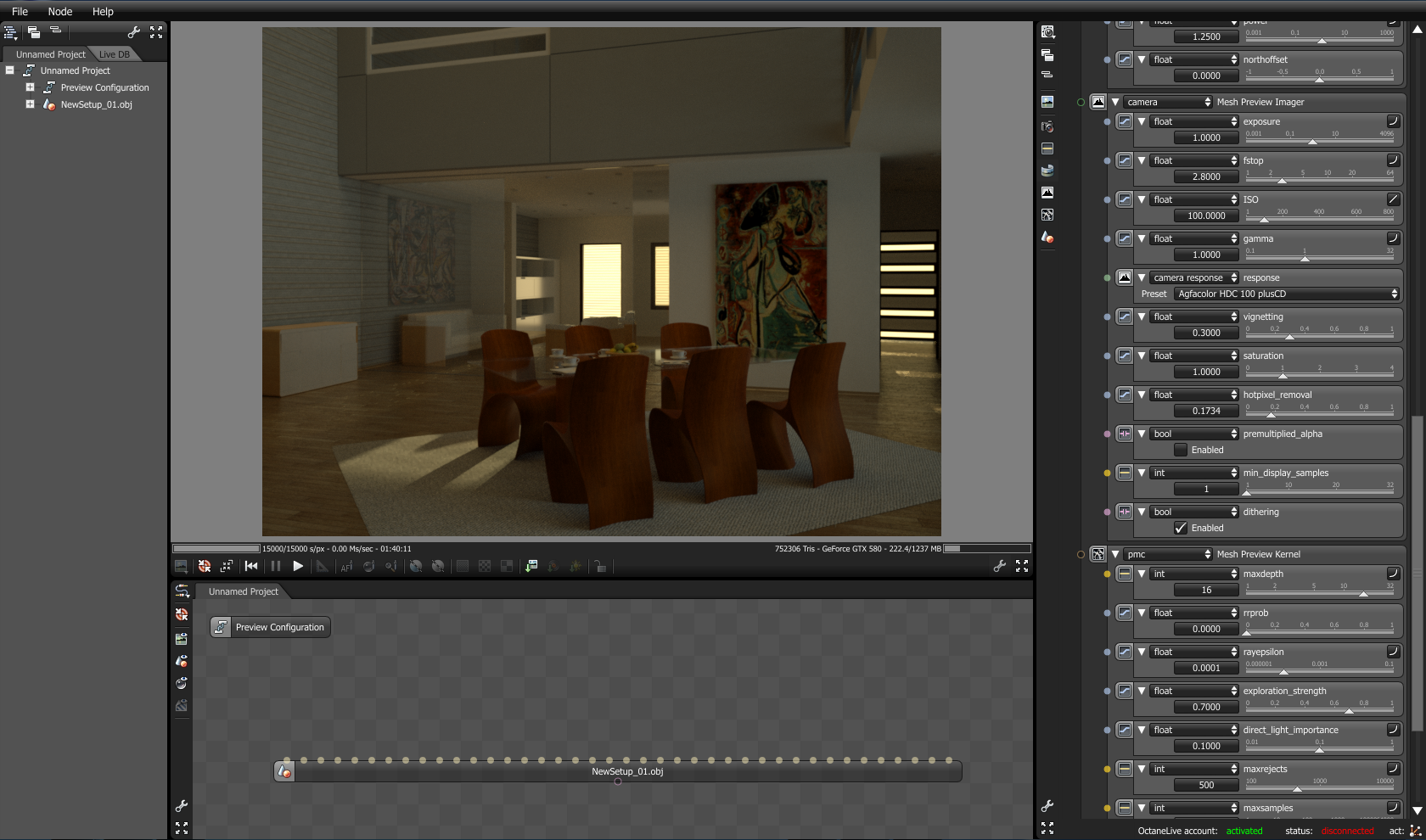Maximize the node inspector panel
The height and width of the screenshot is (840, 1426).
tap(1047, 828)
